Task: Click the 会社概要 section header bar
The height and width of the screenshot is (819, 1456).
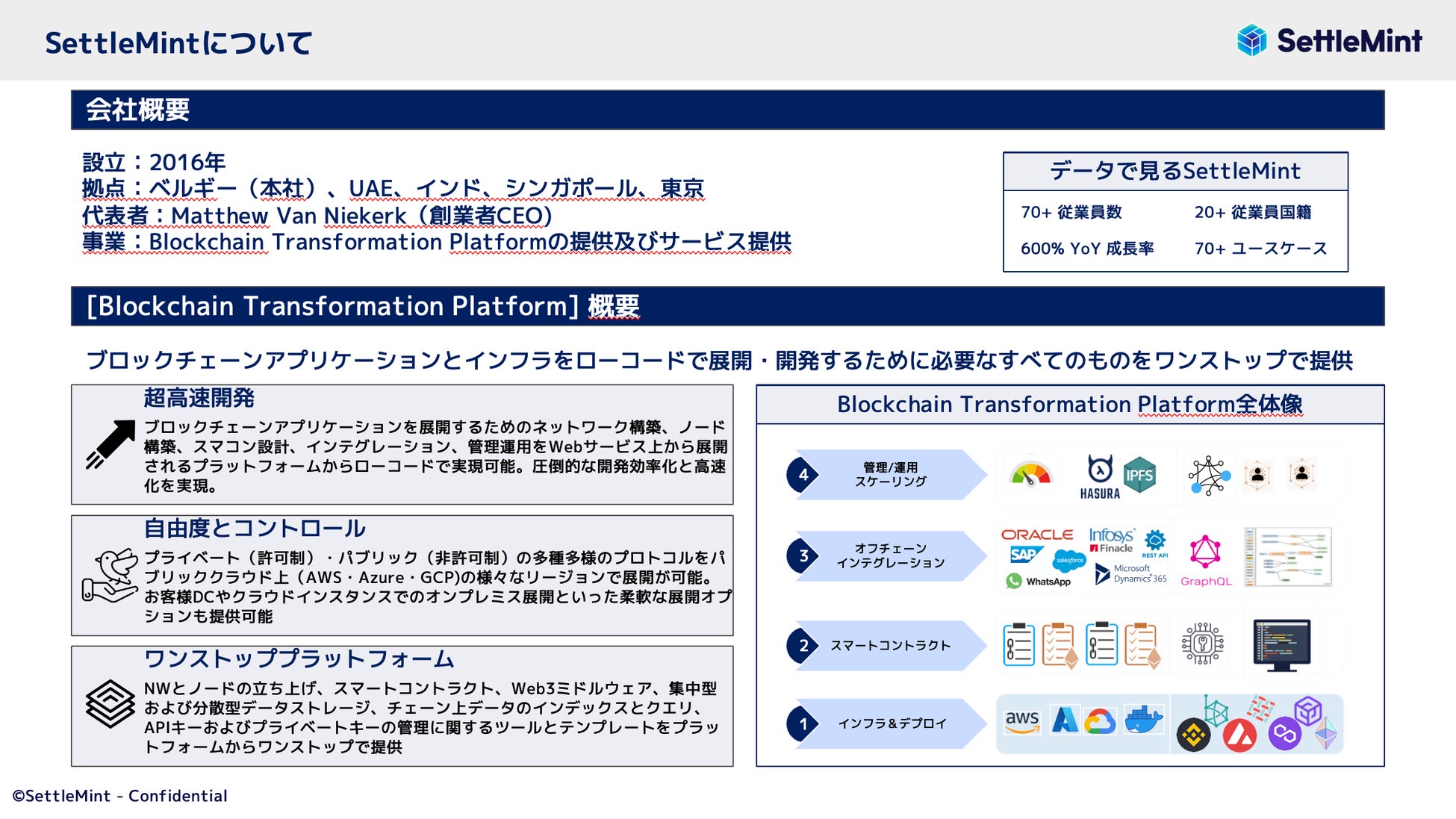Action: coord(727,110)
